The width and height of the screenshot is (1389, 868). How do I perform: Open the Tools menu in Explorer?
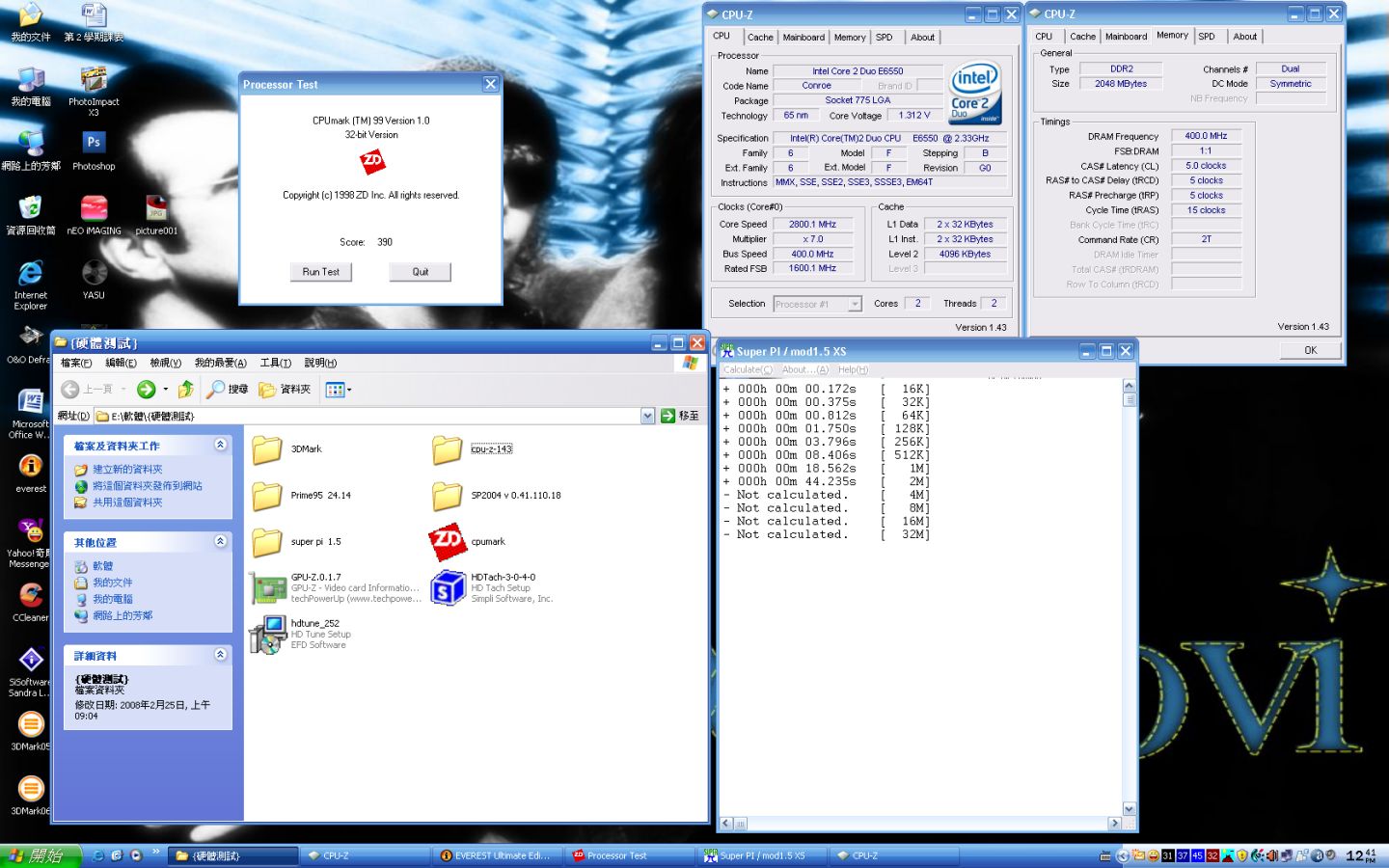275,363
